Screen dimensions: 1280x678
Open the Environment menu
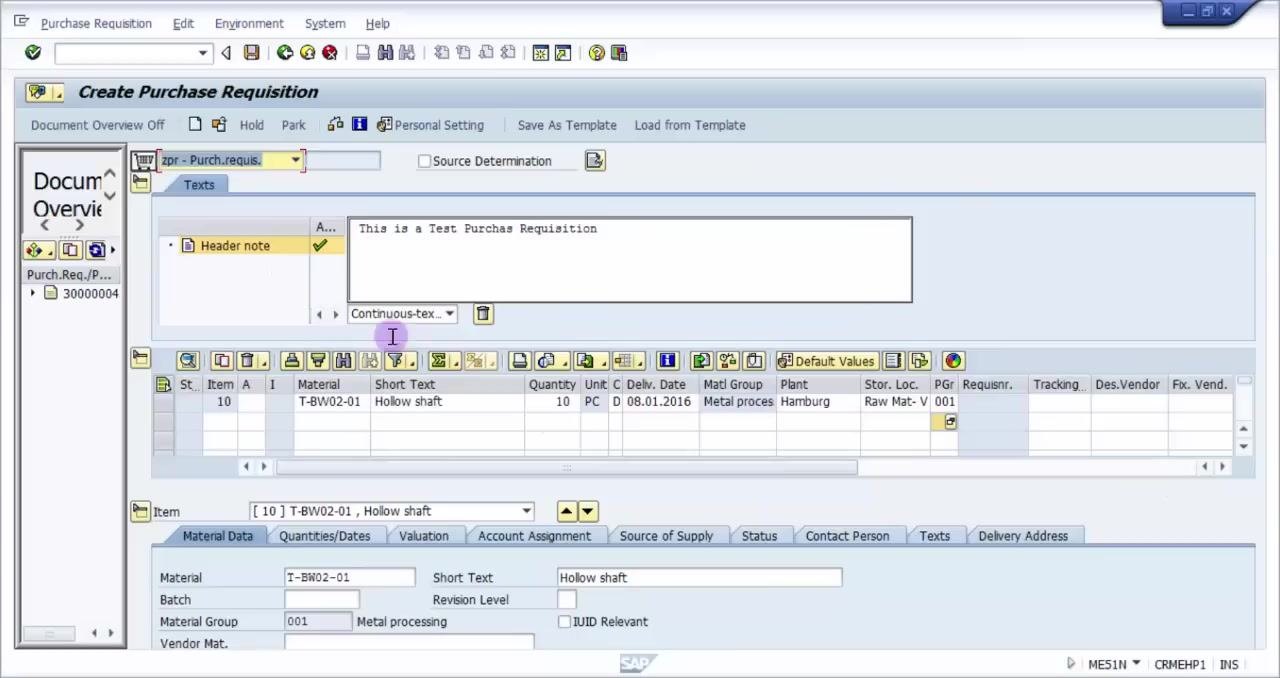249,23
